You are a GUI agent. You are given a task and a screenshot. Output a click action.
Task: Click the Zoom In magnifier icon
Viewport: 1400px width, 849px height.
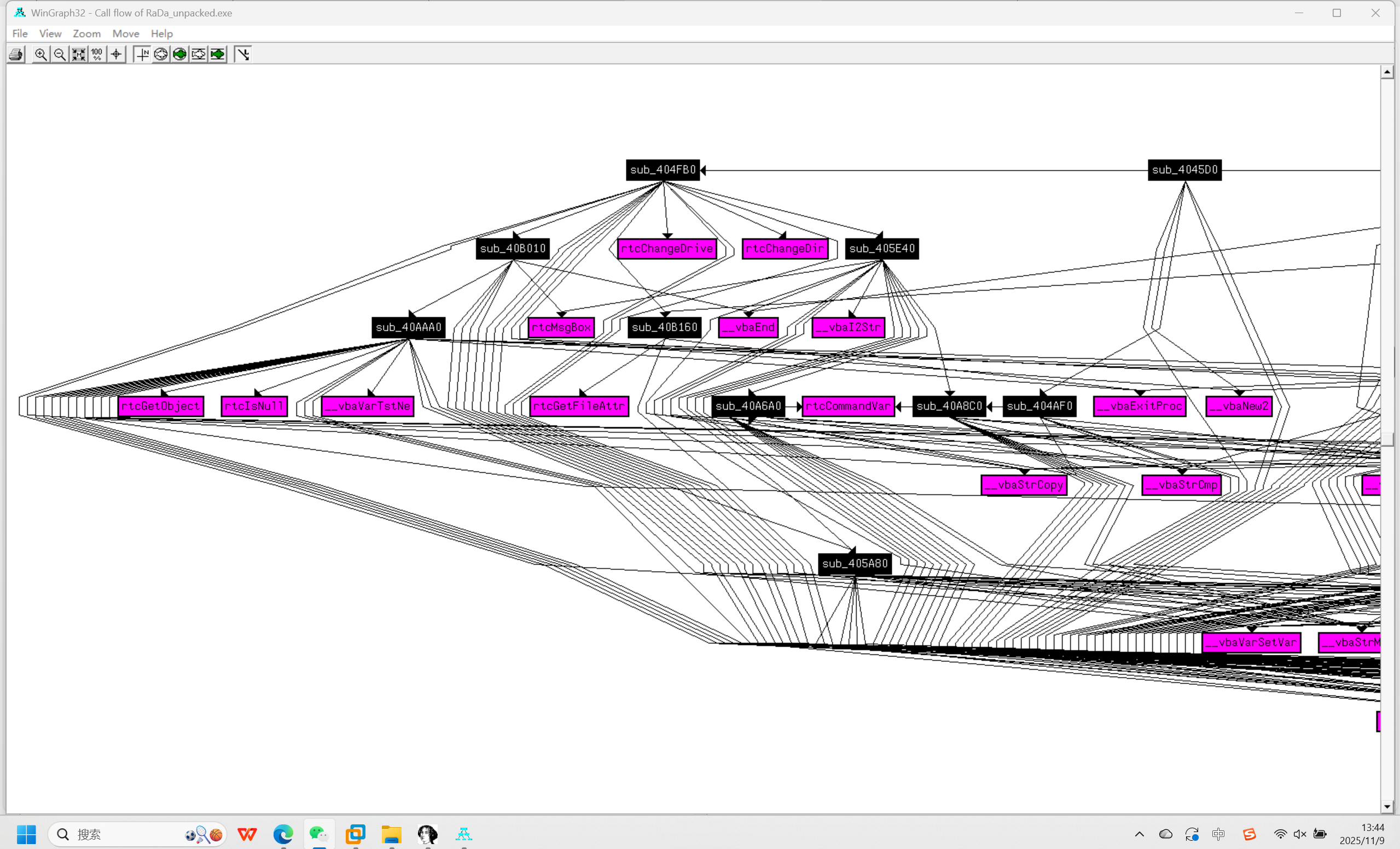tap(40, 55)
